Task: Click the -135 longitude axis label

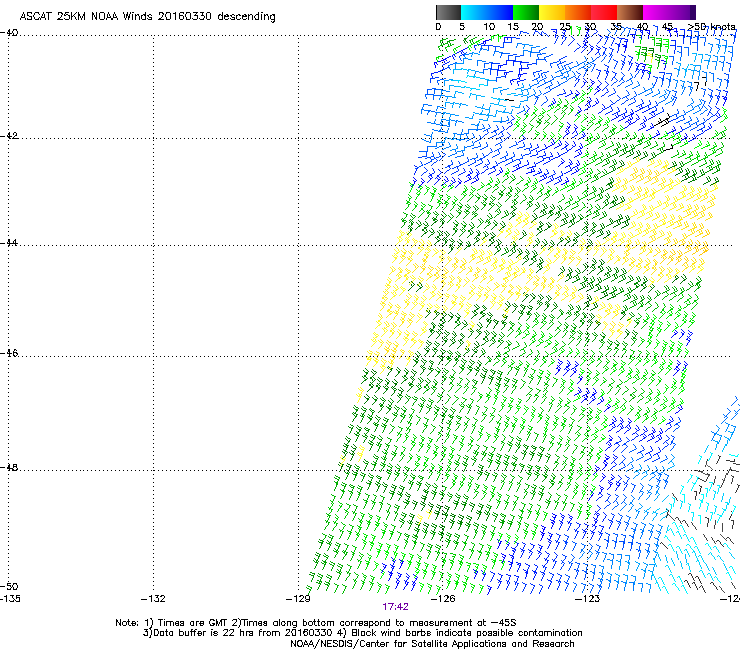Action: pyautogui.click(x=10, y=599)
